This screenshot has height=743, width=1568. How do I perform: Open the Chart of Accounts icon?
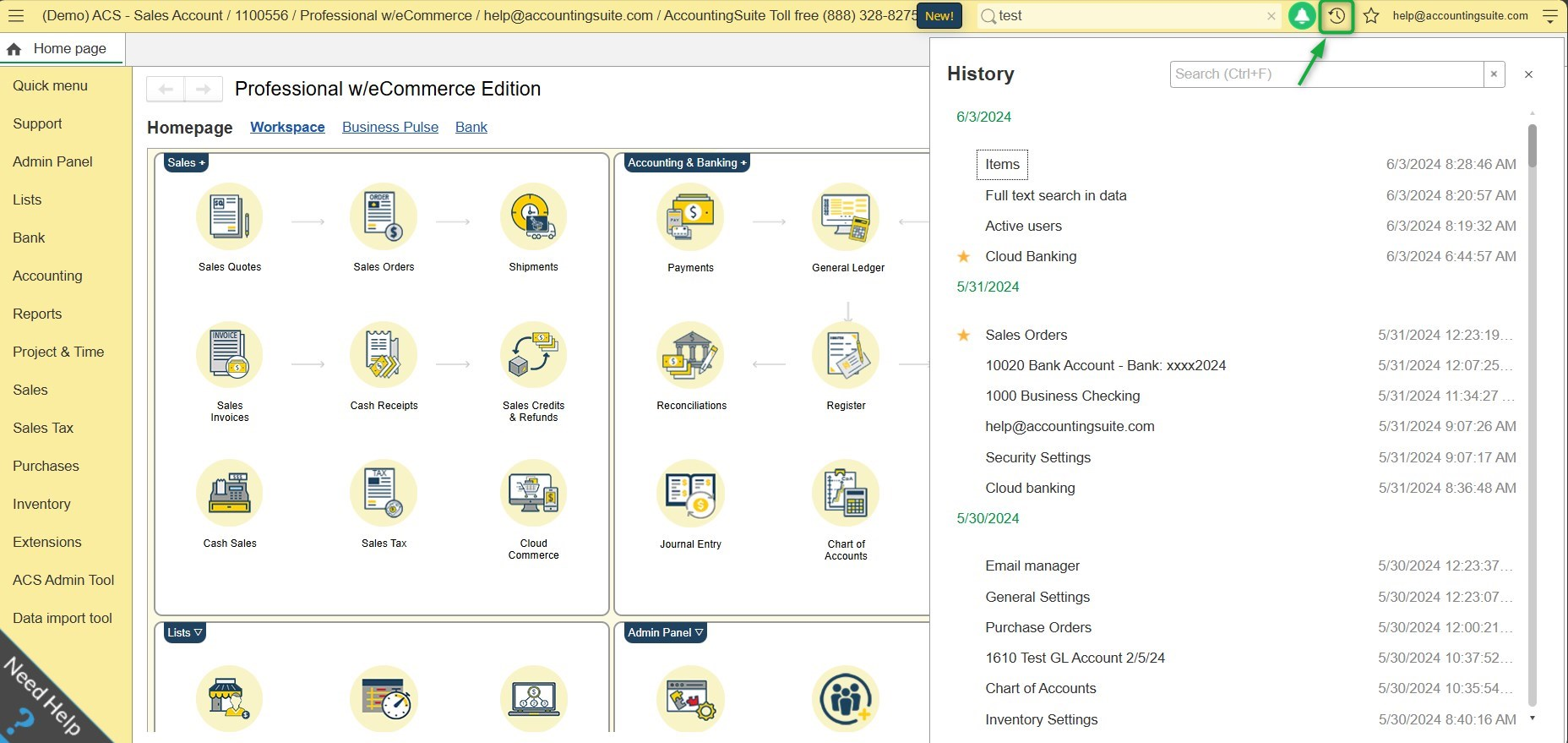(x=846, y=494)
